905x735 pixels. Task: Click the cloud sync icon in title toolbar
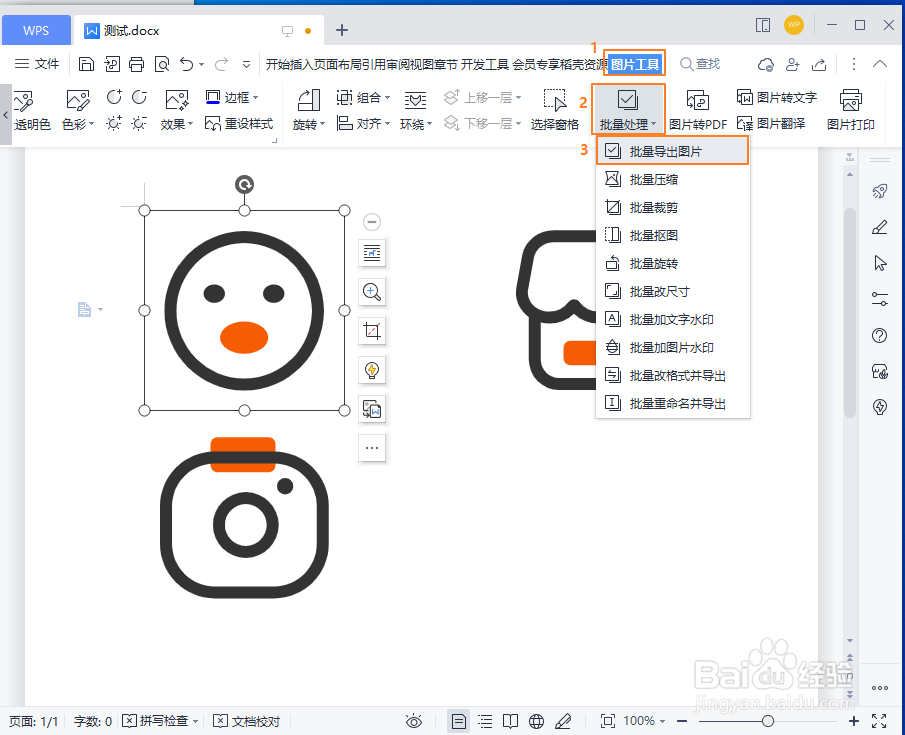[766, 65]
